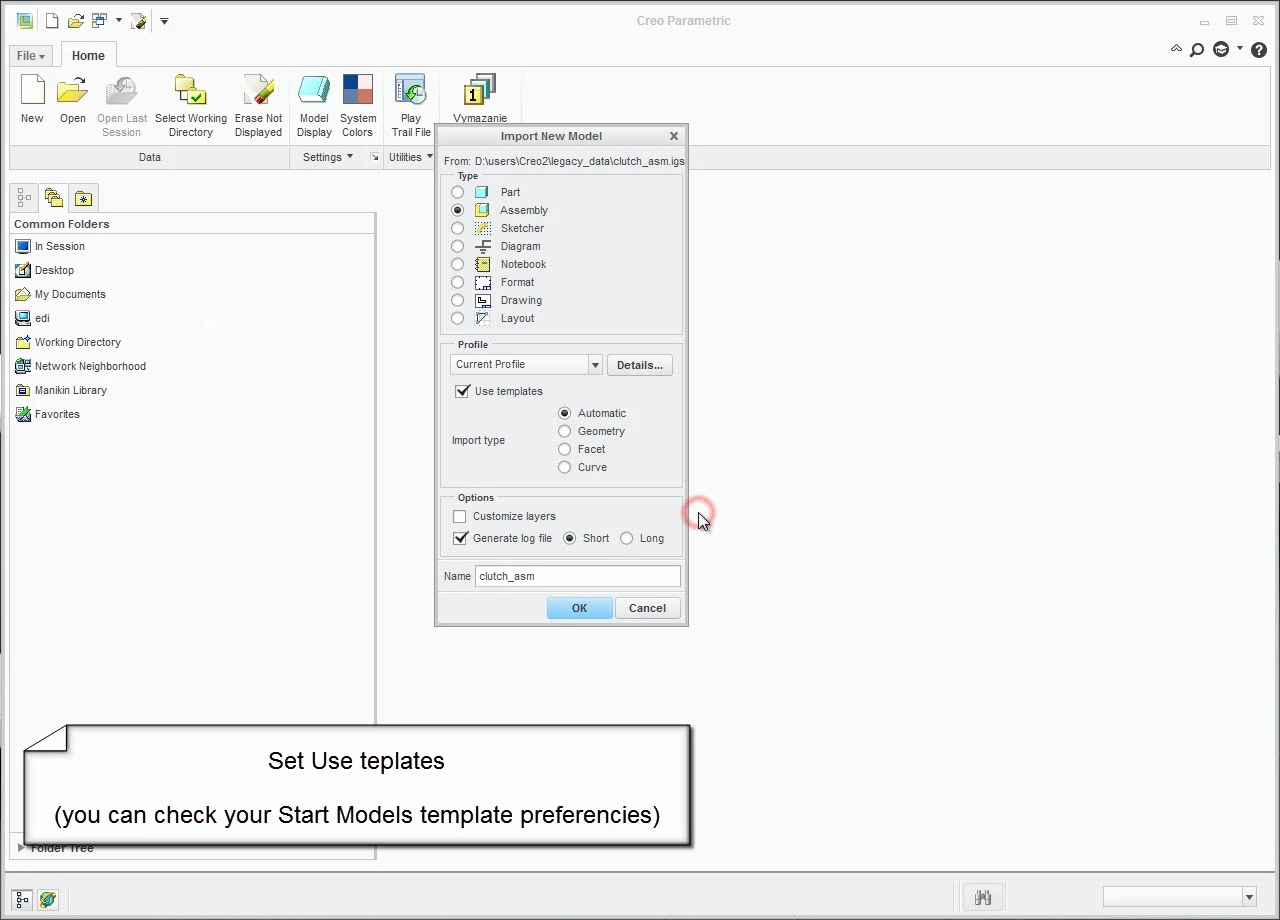The image size is (1280, 920).
Task: Click the search magnifier icon top right
Action: click(x=1197, y=49)
